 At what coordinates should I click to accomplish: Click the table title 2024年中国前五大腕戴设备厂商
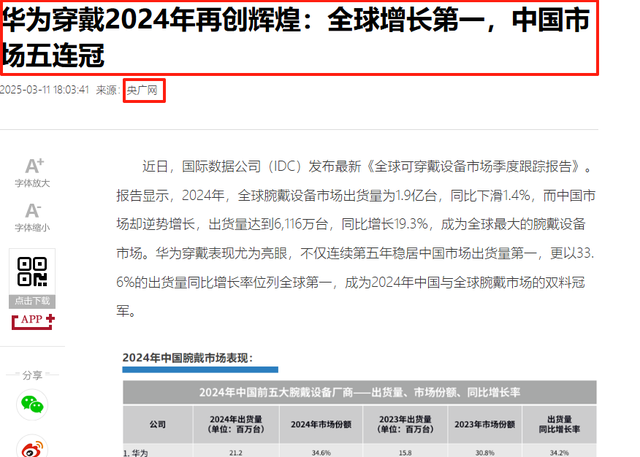pyautogui.click(x=360, y=392)
